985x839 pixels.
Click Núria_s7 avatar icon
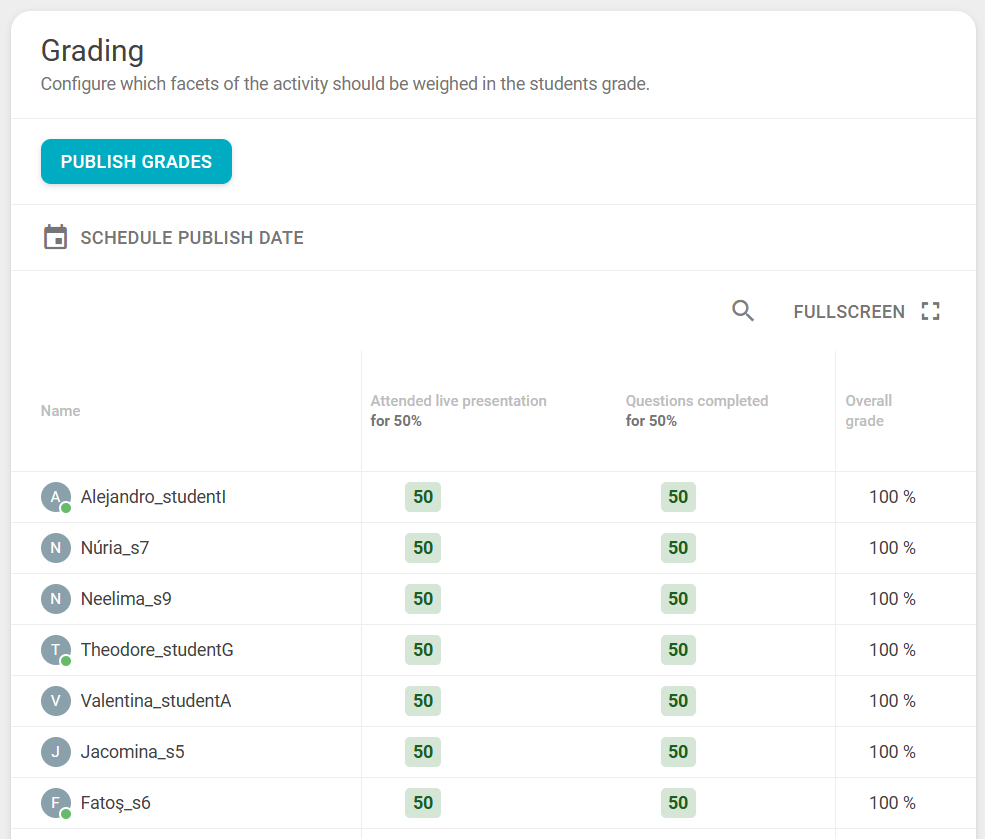pyautogui.click(x=56, y=548)
